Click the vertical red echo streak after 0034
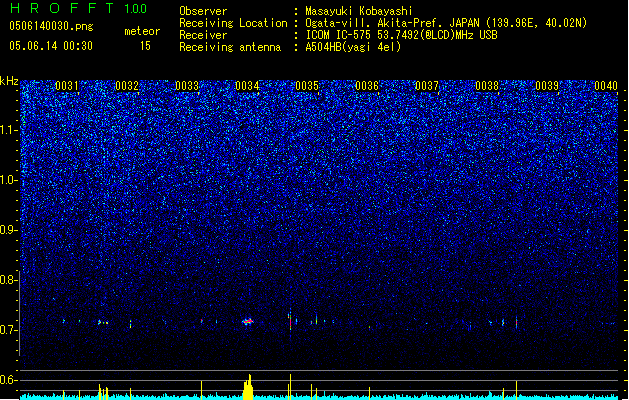The height and width of the screenshot is (400, 629). pyautogui.click(x=290, y=321)
